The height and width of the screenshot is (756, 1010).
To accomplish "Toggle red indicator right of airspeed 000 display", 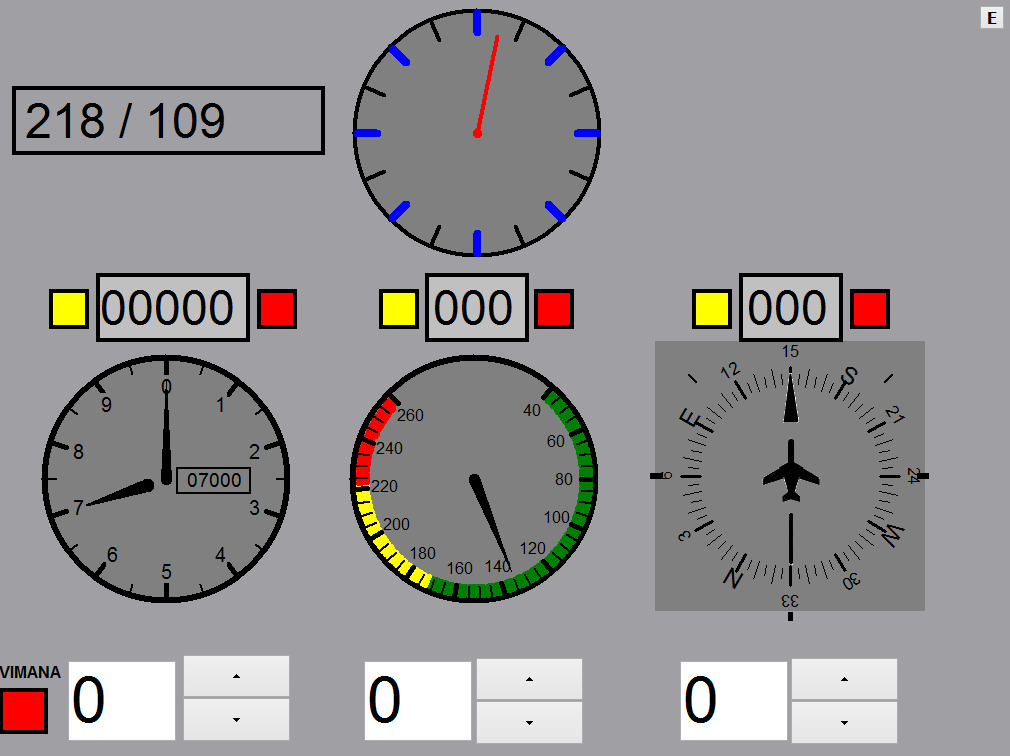I will (553, 309).
